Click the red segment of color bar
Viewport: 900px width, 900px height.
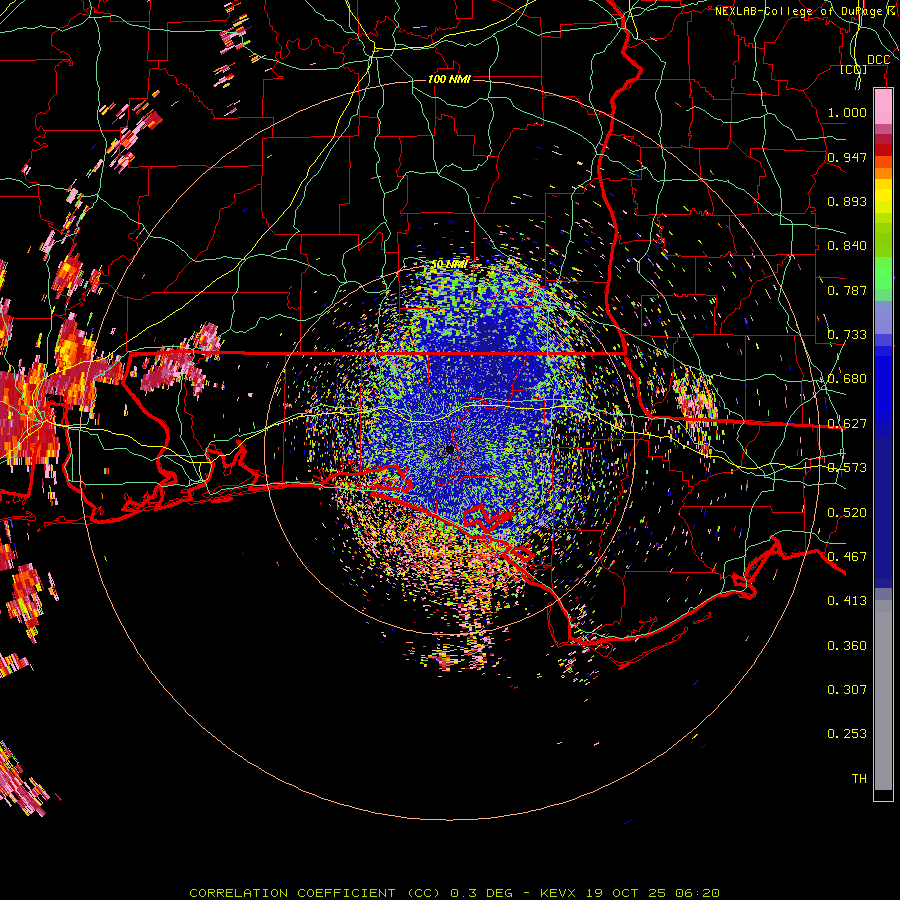[883, 149]
